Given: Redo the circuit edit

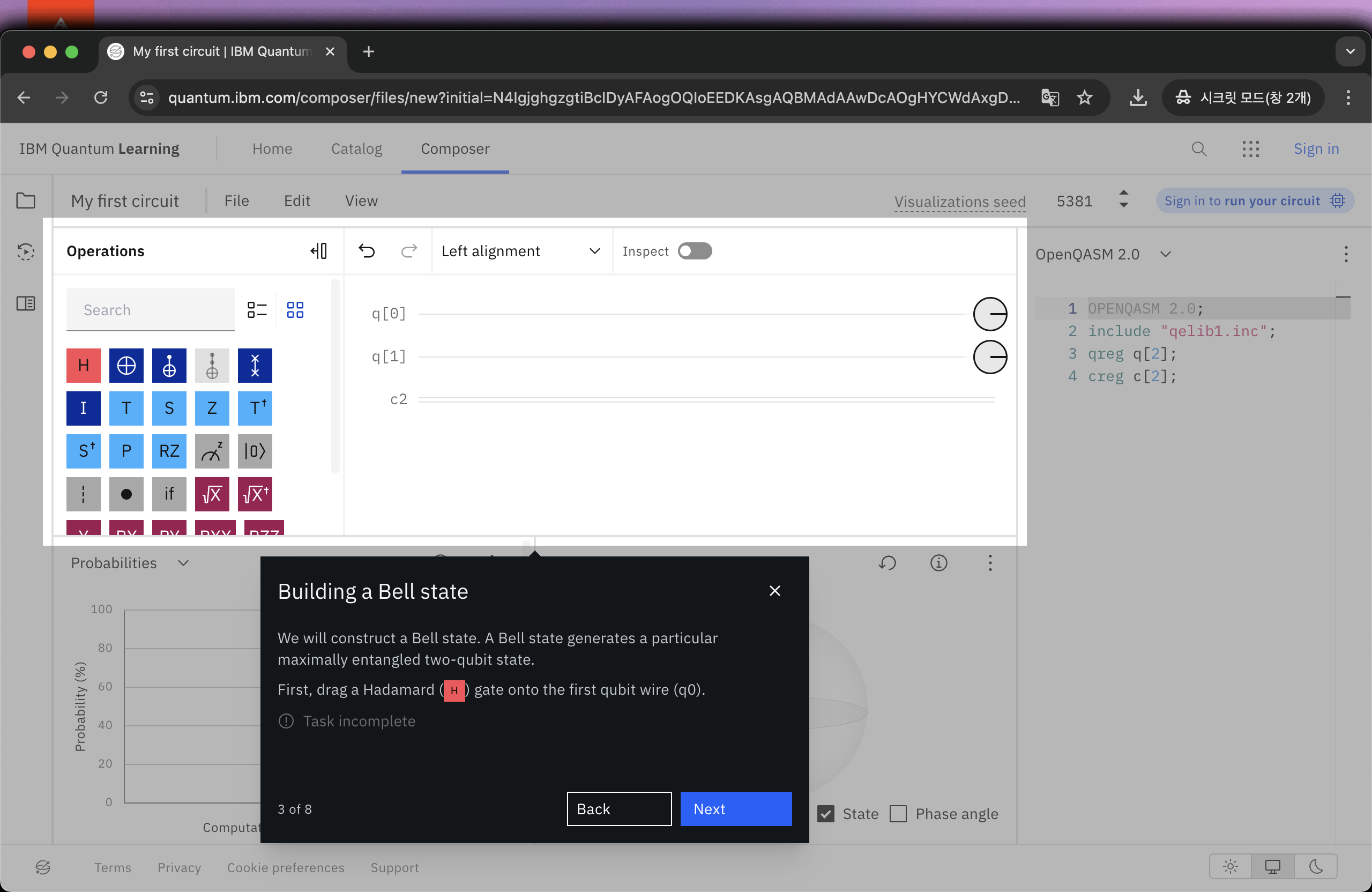Looking at the screenshot, I should [409, 251].
